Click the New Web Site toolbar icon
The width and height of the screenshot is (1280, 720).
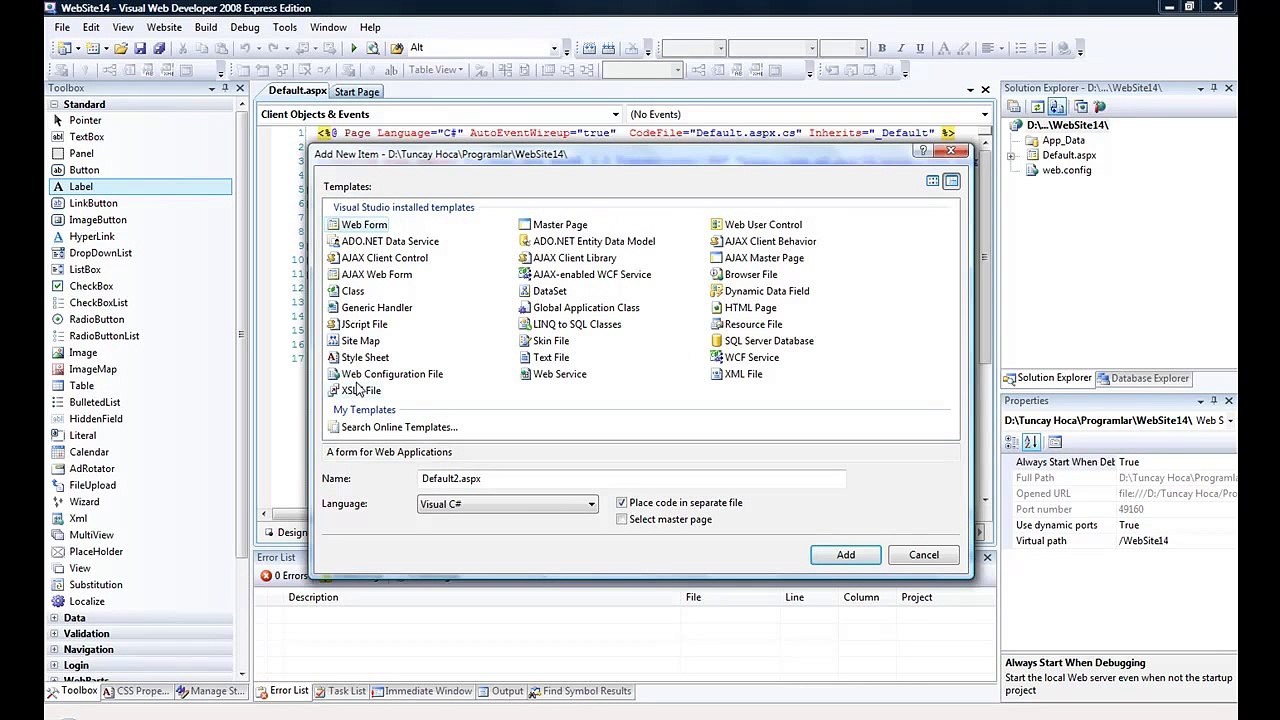click(65, 48)
